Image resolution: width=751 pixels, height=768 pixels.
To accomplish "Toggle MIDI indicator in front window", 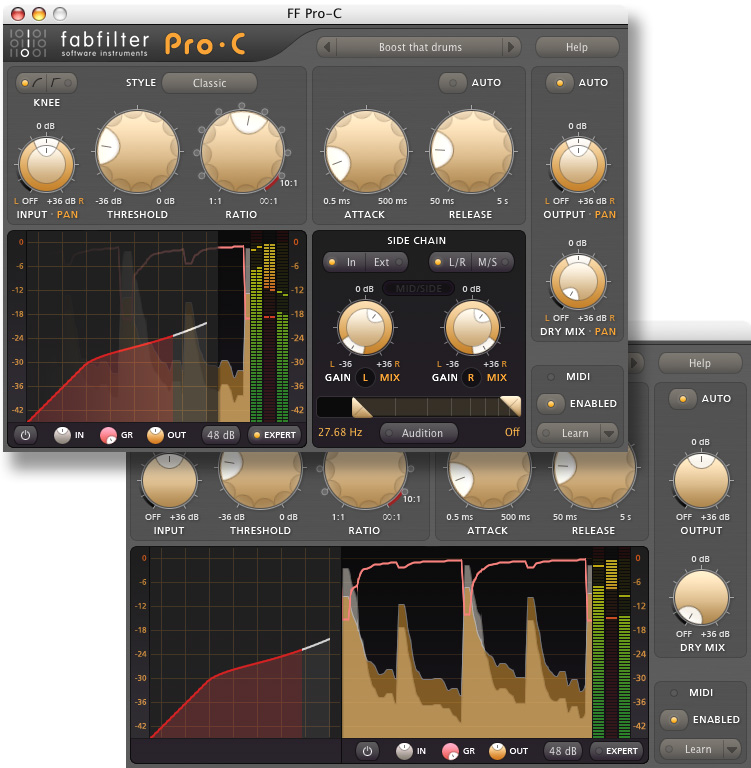I will click(x=551, y=377).
